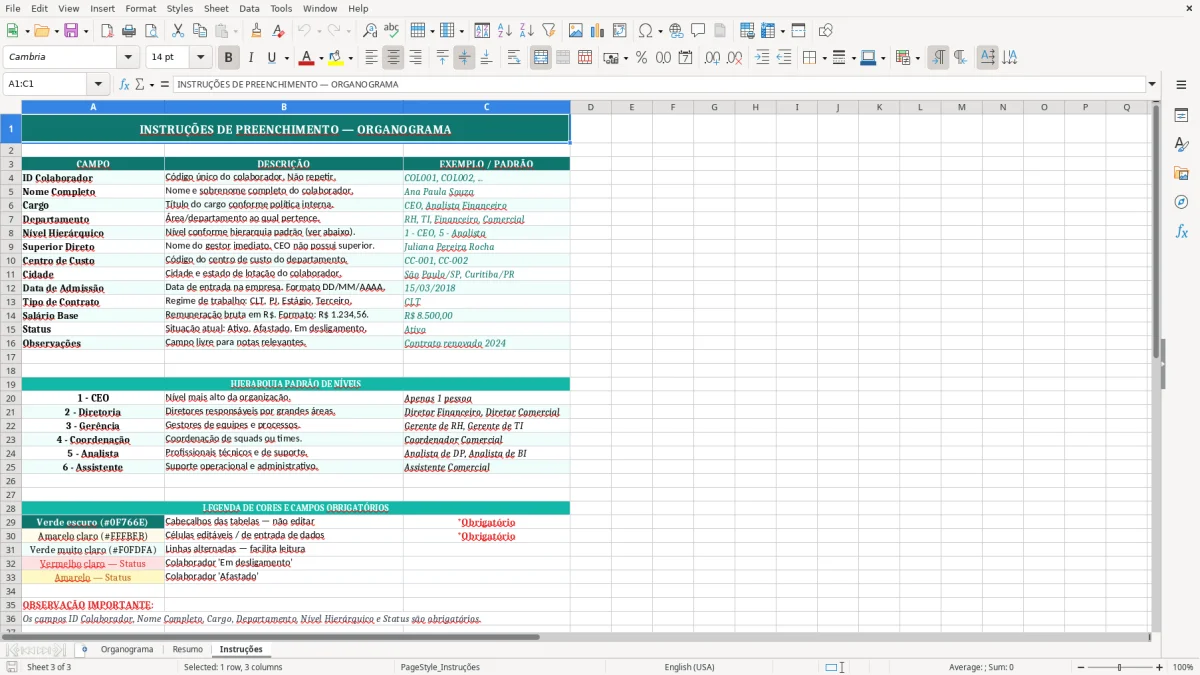Insert a chart
Image resolution: width=1200 pixels, height=675 pixels.
[598, 31]
